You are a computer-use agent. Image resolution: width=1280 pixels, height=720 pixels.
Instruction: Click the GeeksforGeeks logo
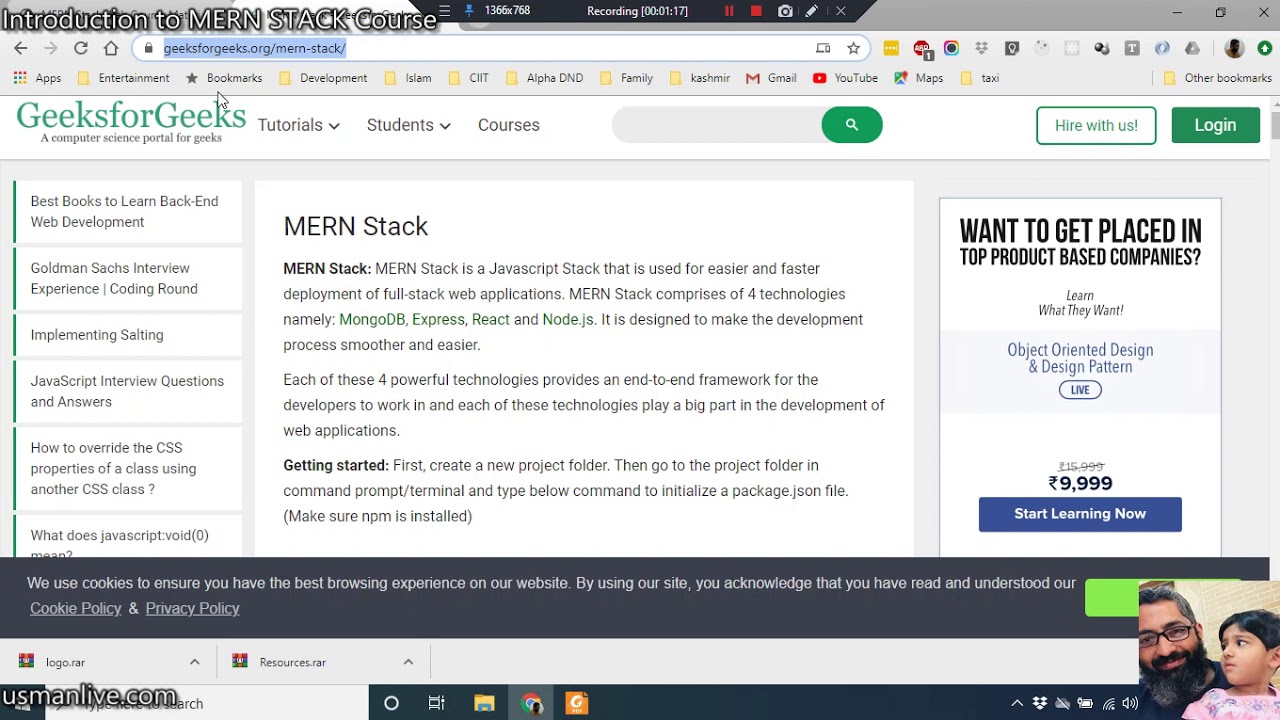pyautogui.click(x=131, y=122)
